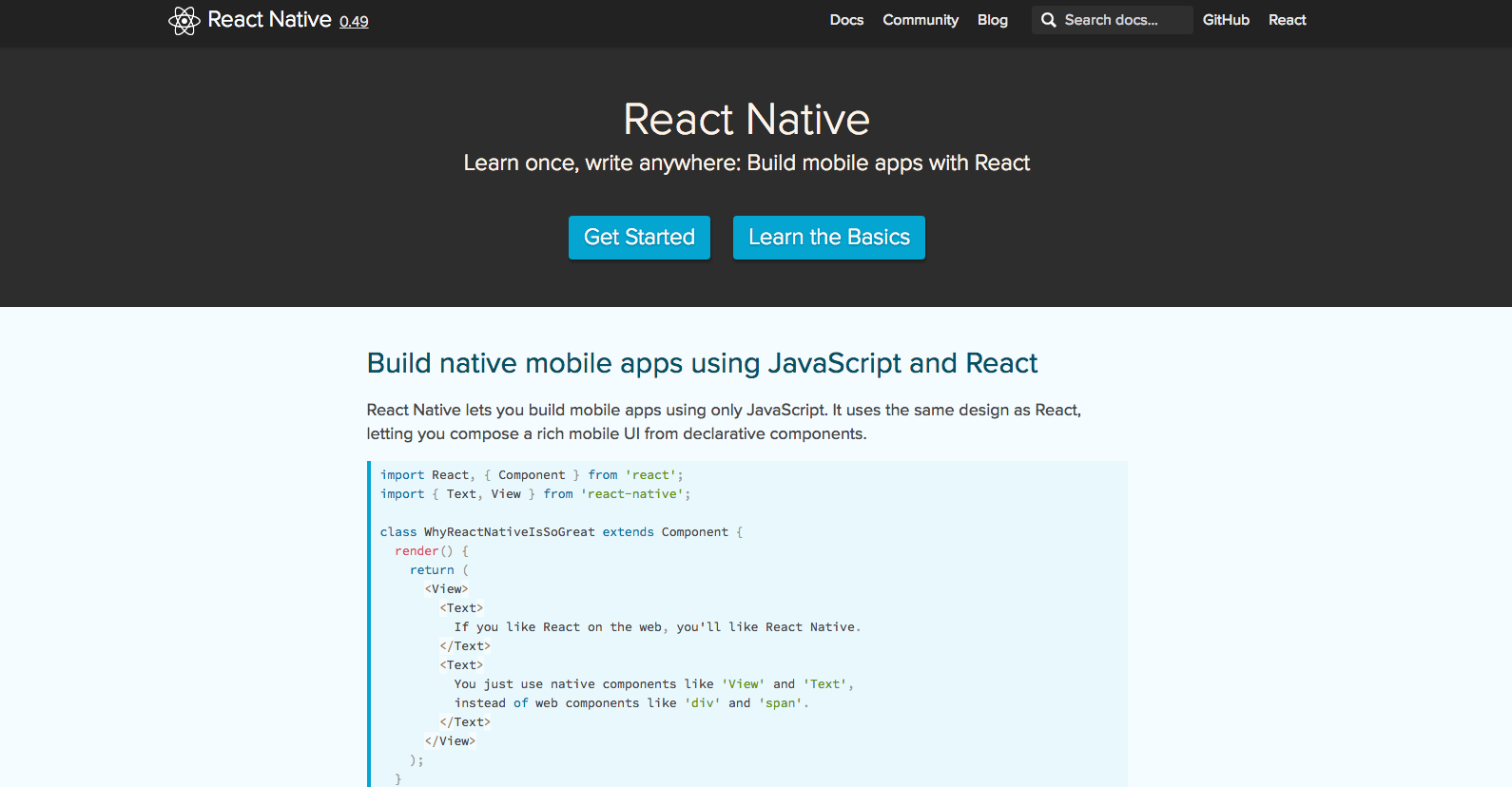1512x787 pixels.
Task: Click the class WhyReactNativeIsSoGreat code line
Action: click(x=561, y=532)
